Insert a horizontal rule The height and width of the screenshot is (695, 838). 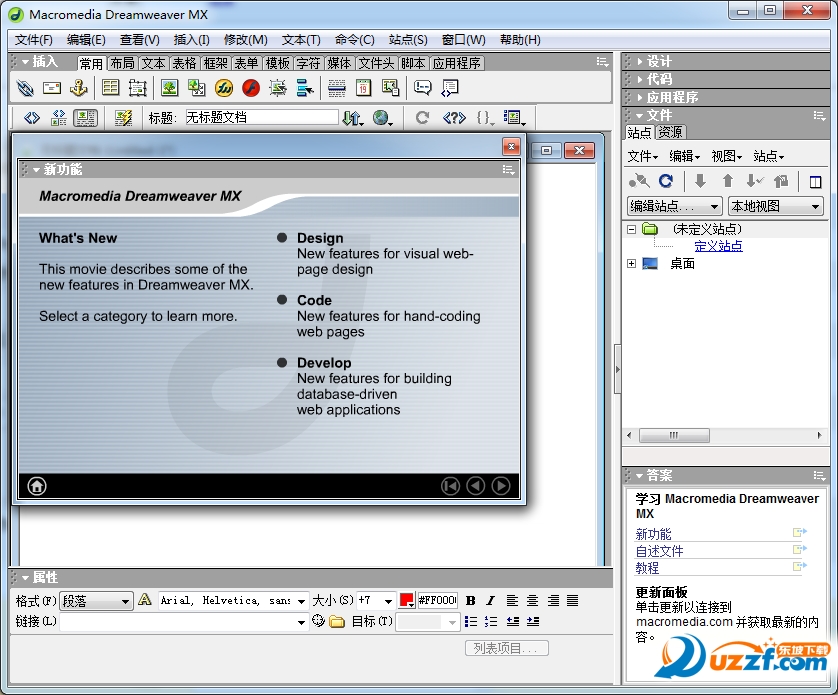(337, 88)
